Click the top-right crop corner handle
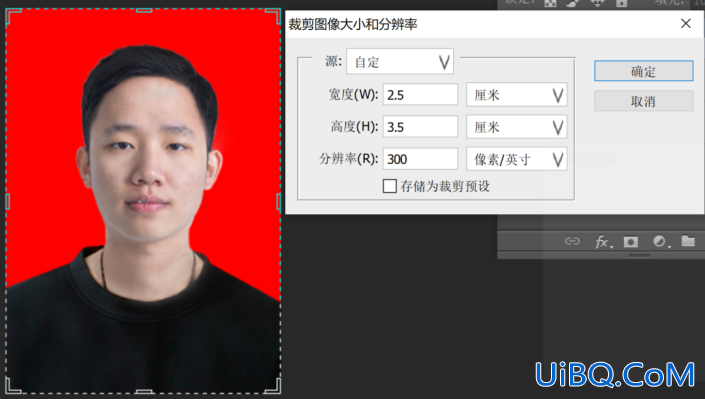 [273, 17]
